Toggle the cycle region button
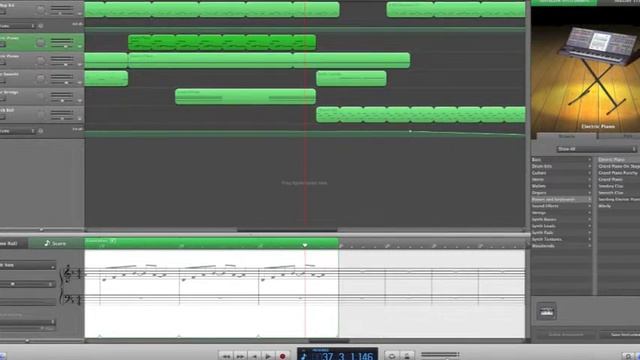640x360 pixels. tap(392, 356)
